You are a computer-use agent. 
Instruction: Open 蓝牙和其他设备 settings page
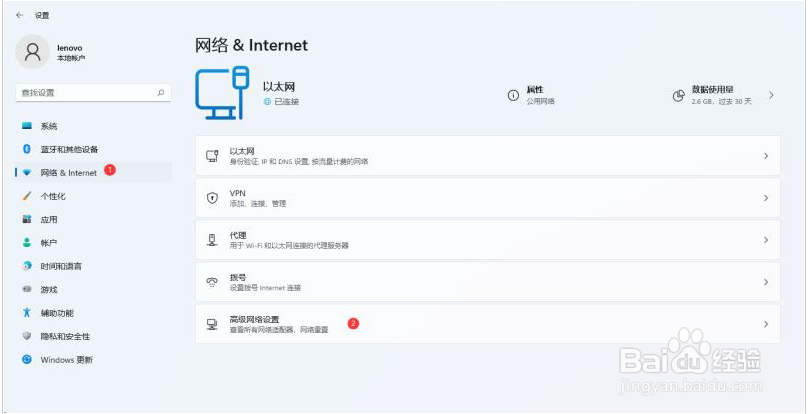click(93, 149)
